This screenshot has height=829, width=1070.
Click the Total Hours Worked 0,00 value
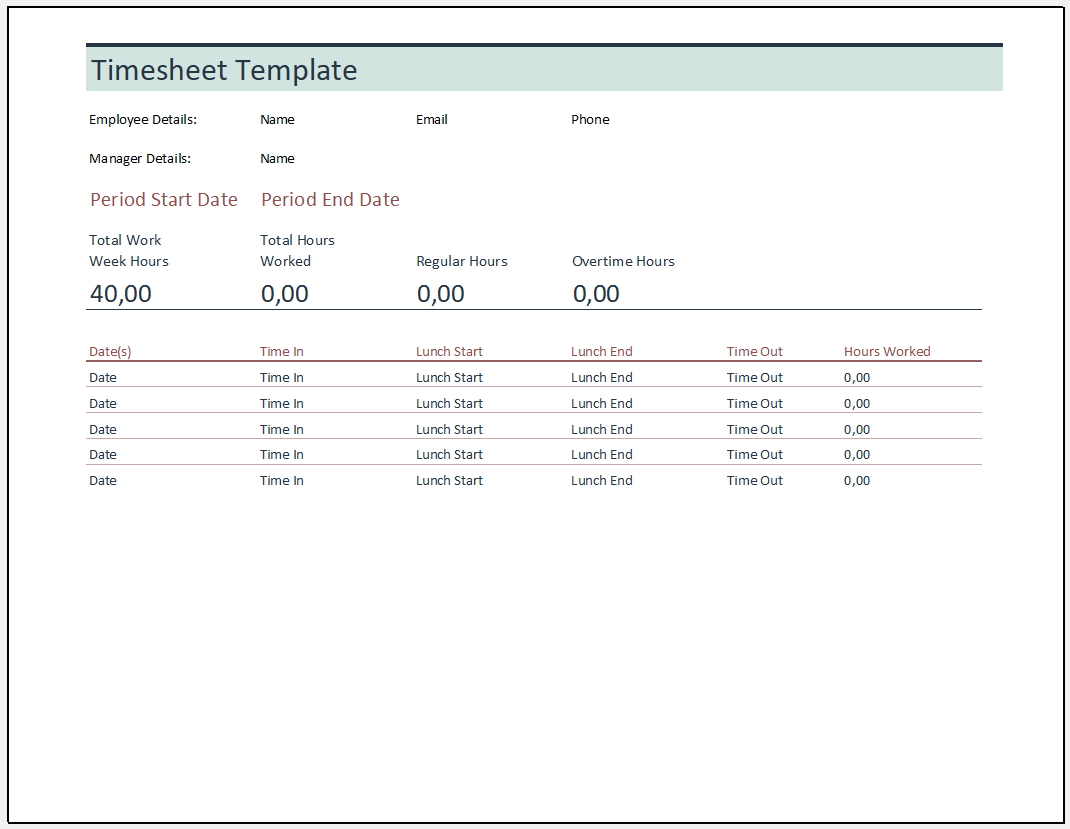285,294
